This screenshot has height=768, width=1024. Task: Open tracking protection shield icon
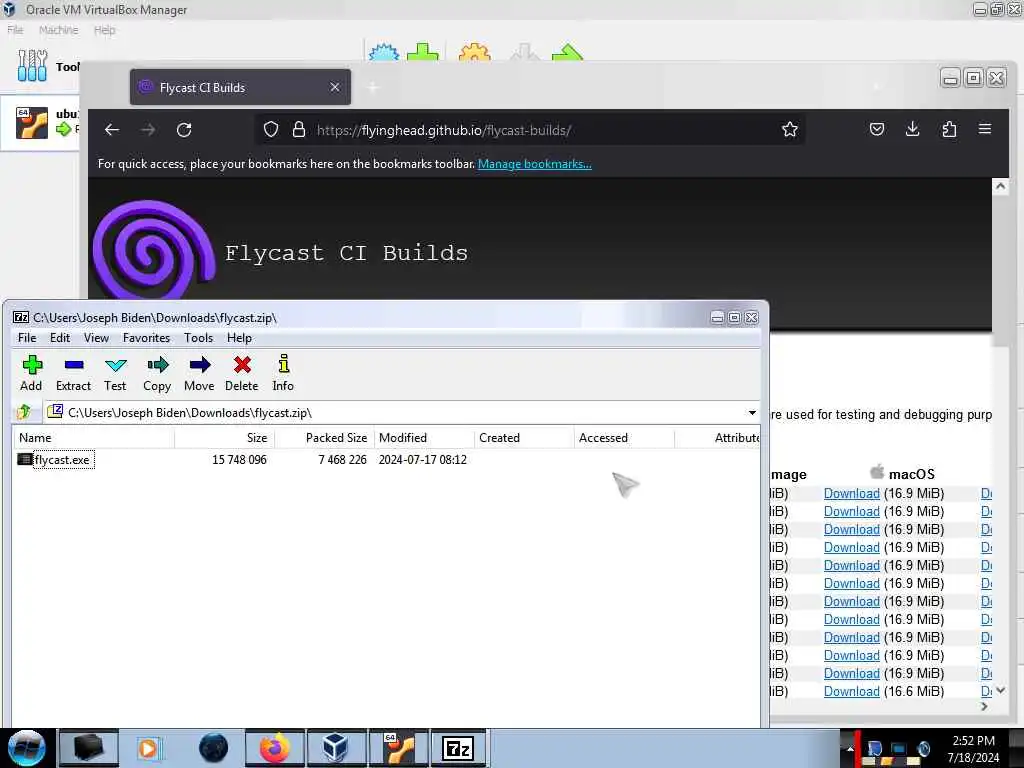click(x=271, y=129)
